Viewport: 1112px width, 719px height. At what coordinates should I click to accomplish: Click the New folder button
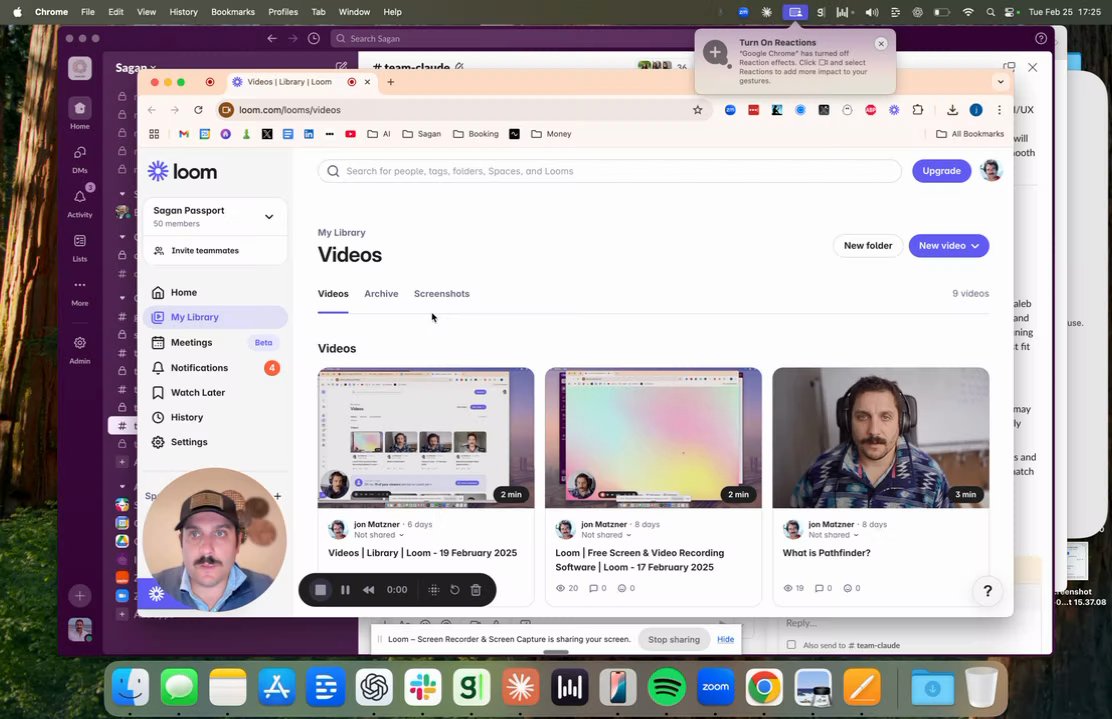867,245
